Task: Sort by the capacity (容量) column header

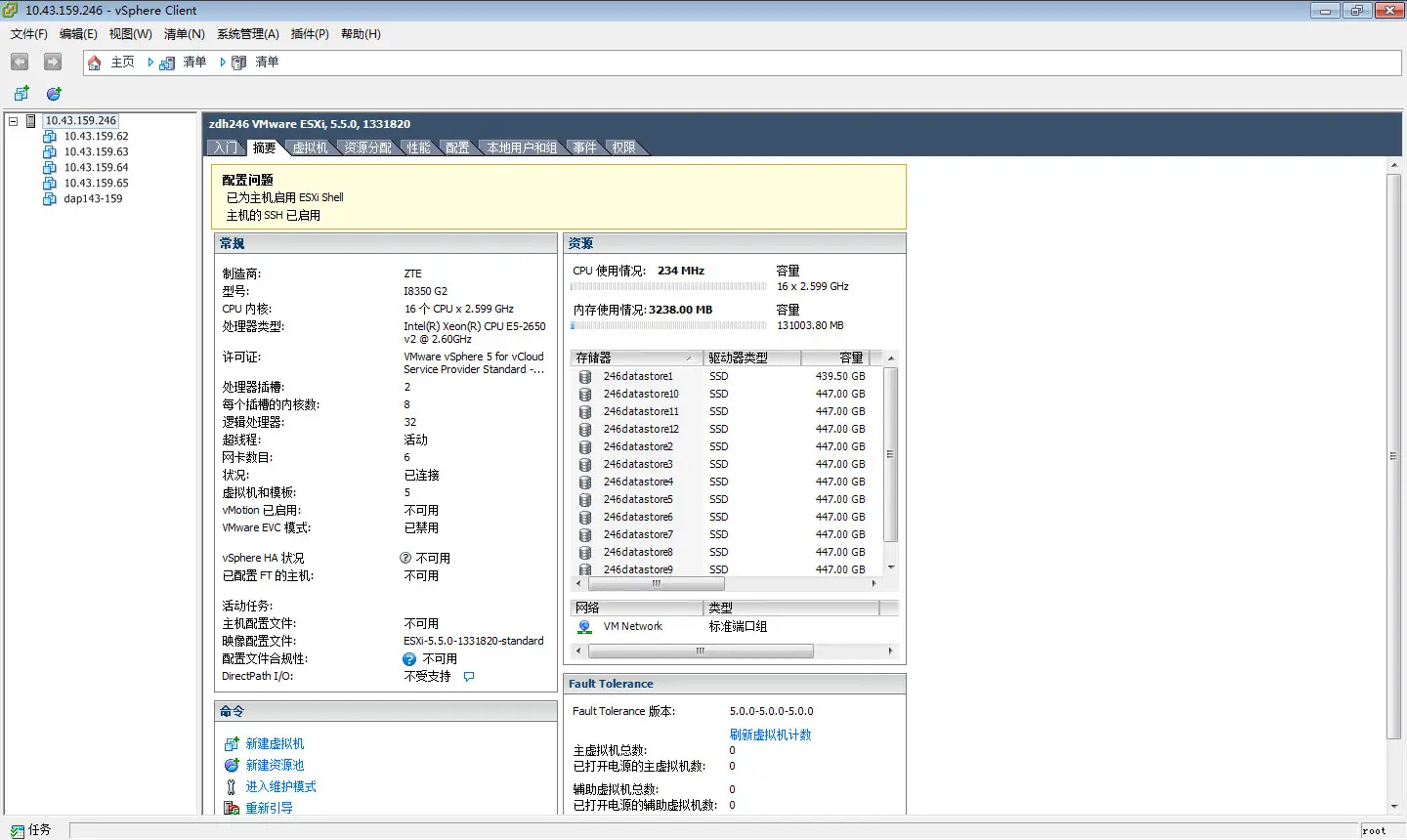Action: click(835, 358)
